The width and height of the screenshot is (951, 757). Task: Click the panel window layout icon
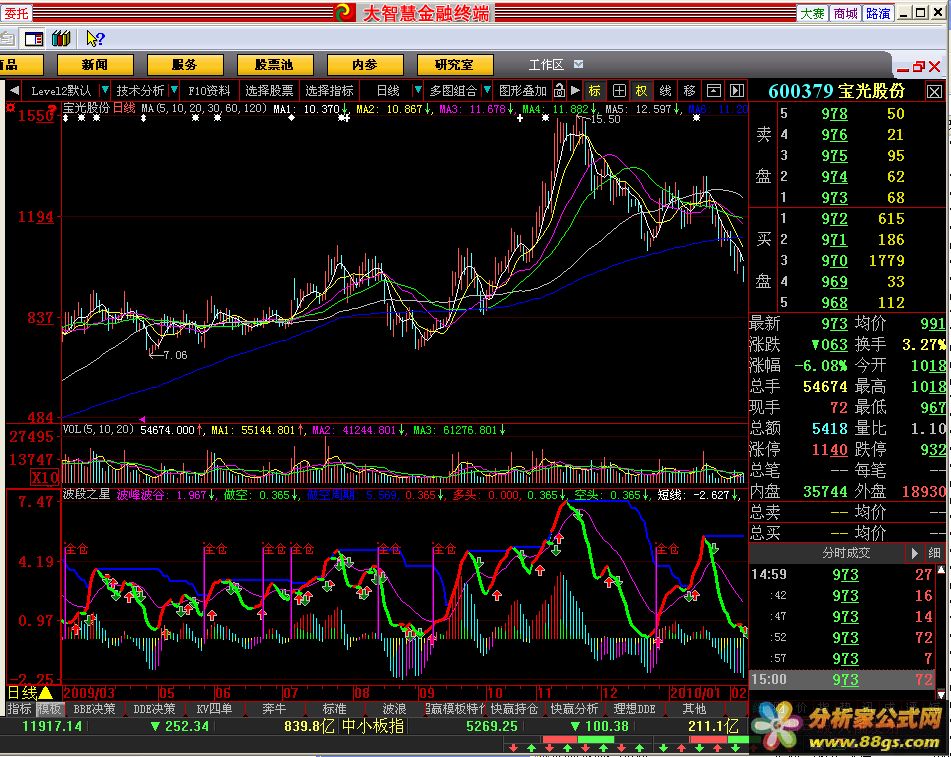[x=714, y=90]
